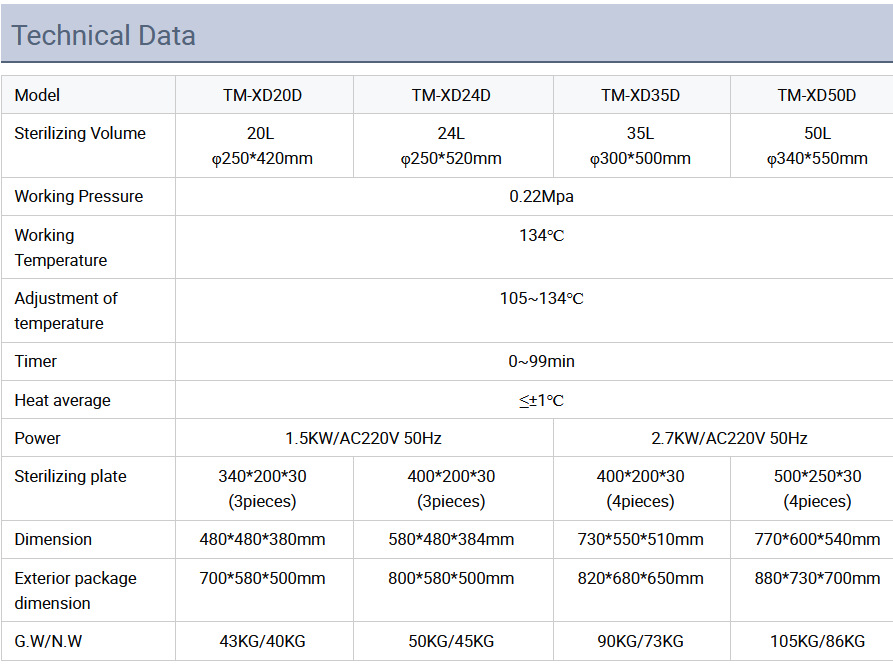Select the Heat average row label

click(63, 400)
